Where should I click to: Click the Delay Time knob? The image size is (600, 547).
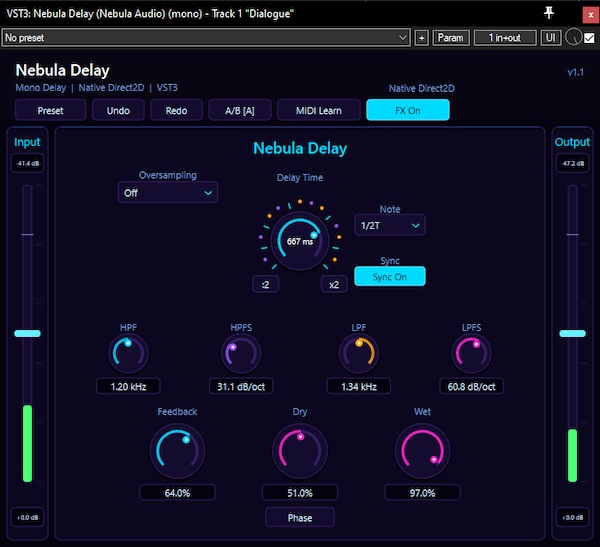(300, 240)
